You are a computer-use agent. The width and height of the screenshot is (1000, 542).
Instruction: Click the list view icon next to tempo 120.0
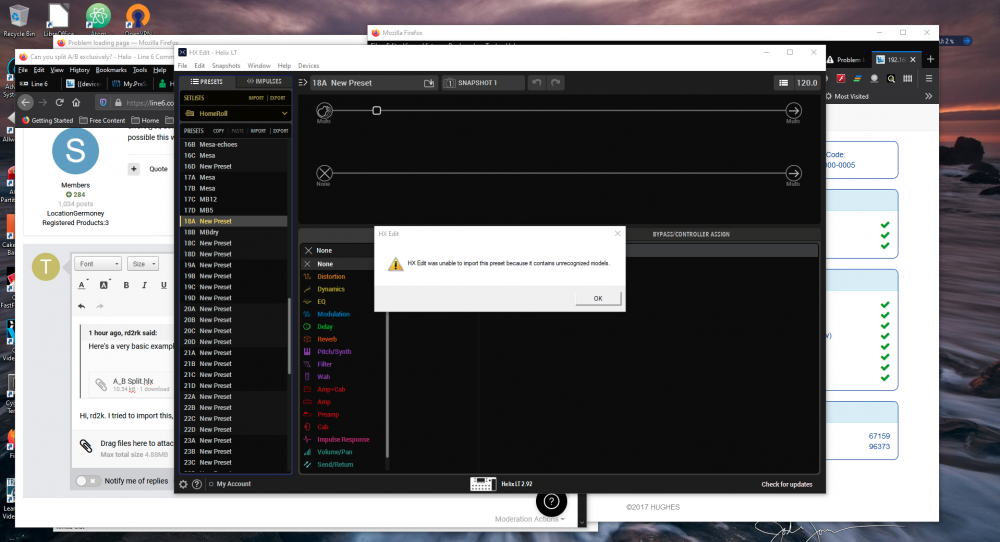pyautogui.click(x=784, y=83)
